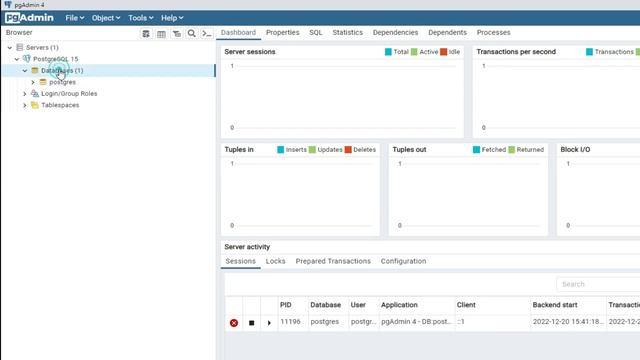This screenshot has width=640, height=360.
Task: Sort sessions by Client column header
Action: pyautogui.click(x=466, y=305)
